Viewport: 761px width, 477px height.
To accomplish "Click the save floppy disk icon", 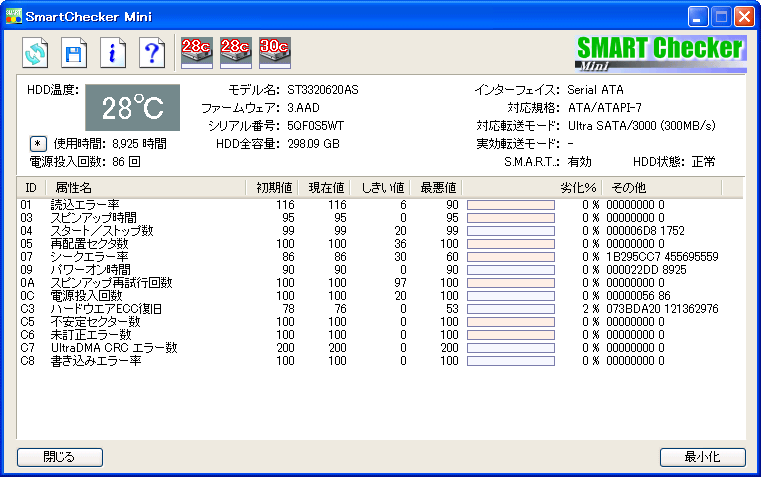I will point(74,52).
